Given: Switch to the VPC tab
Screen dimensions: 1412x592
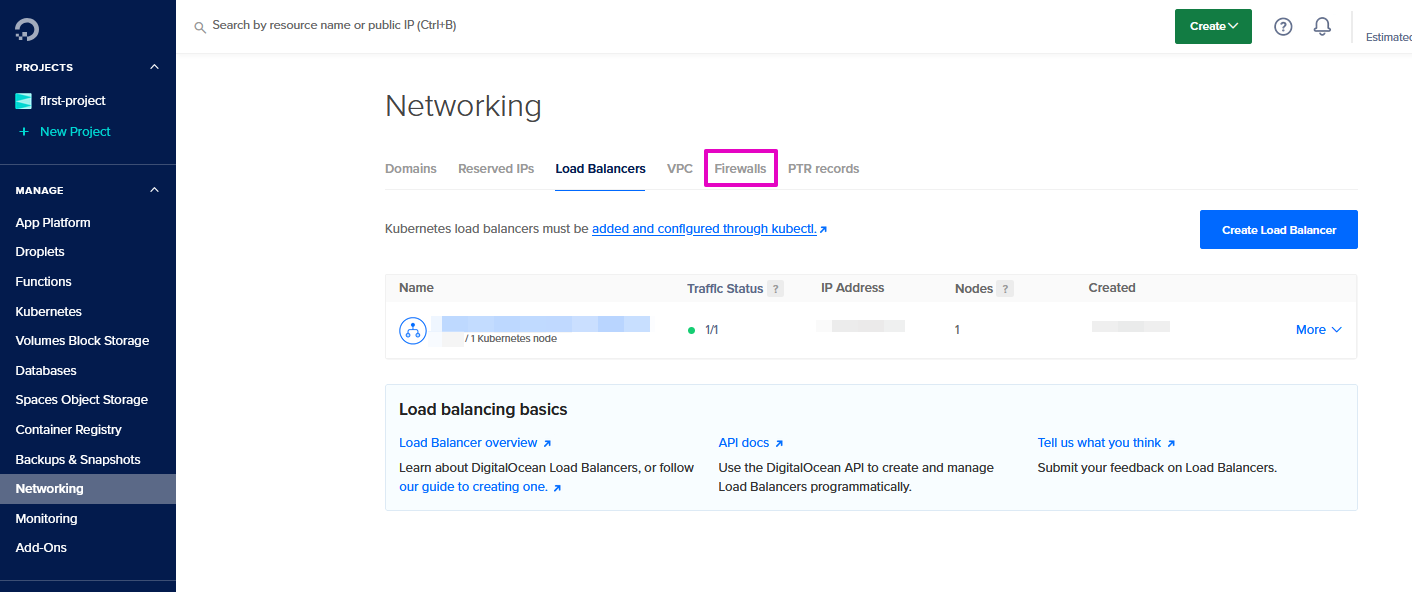Looking at the screenshot, I should 680,169.
